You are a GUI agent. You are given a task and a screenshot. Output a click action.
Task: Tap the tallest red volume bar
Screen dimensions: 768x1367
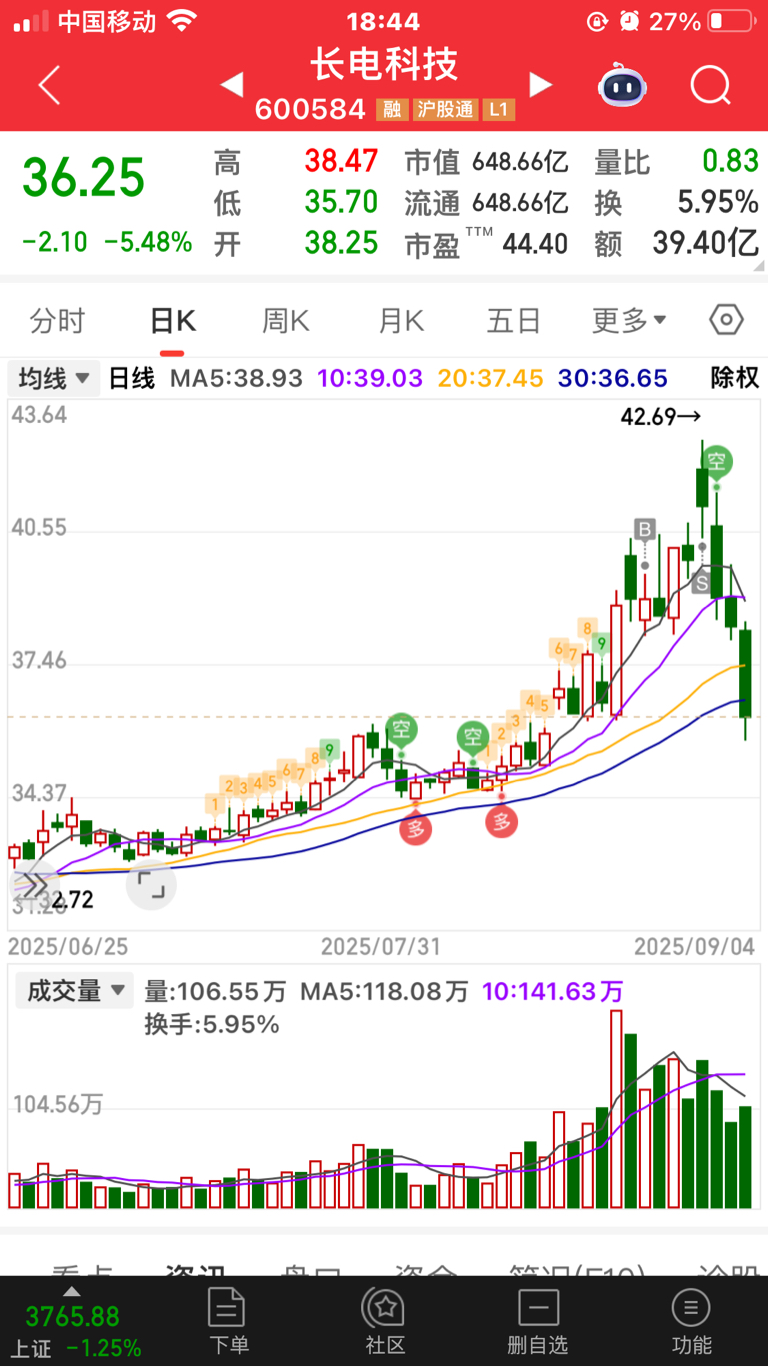coord(616,1109)
